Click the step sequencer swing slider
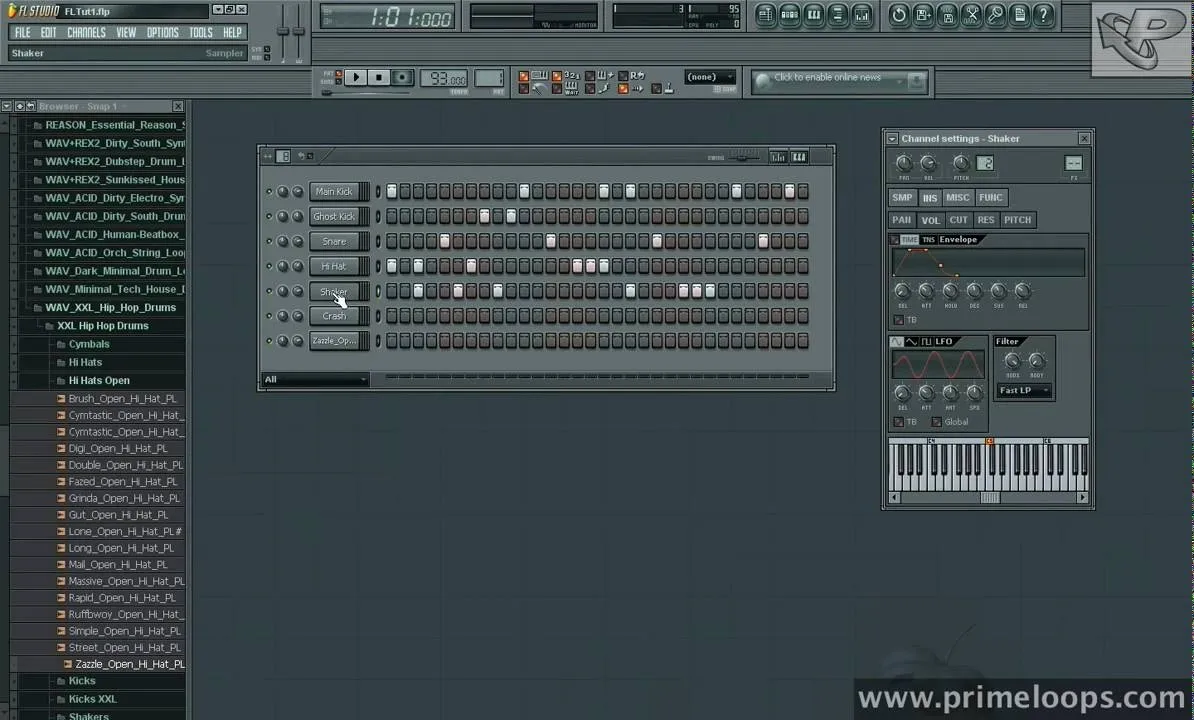Screen dimensions: 1194x720 743,157
